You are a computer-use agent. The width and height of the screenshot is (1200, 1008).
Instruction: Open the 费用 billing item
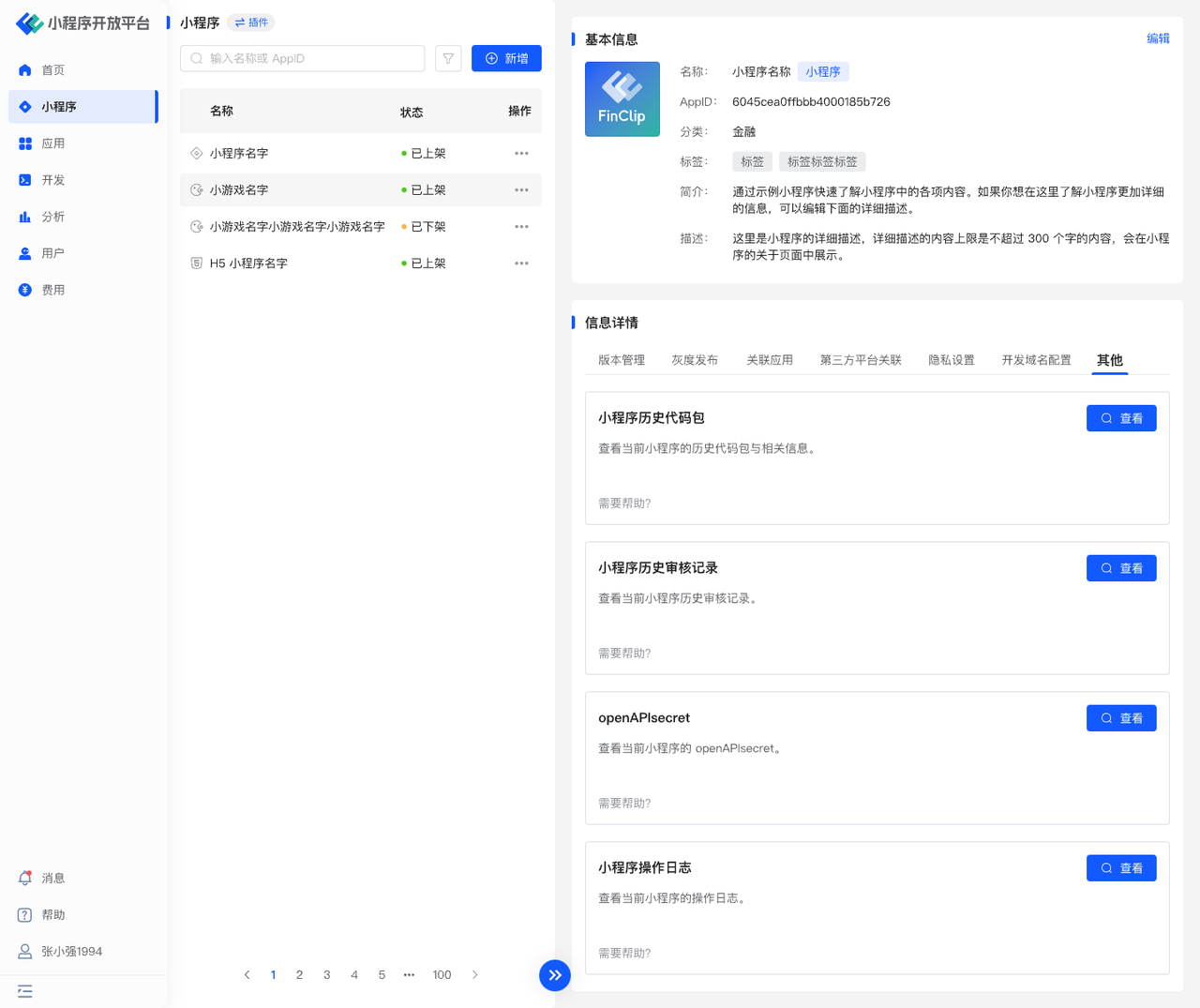click(x=52, y=290)
